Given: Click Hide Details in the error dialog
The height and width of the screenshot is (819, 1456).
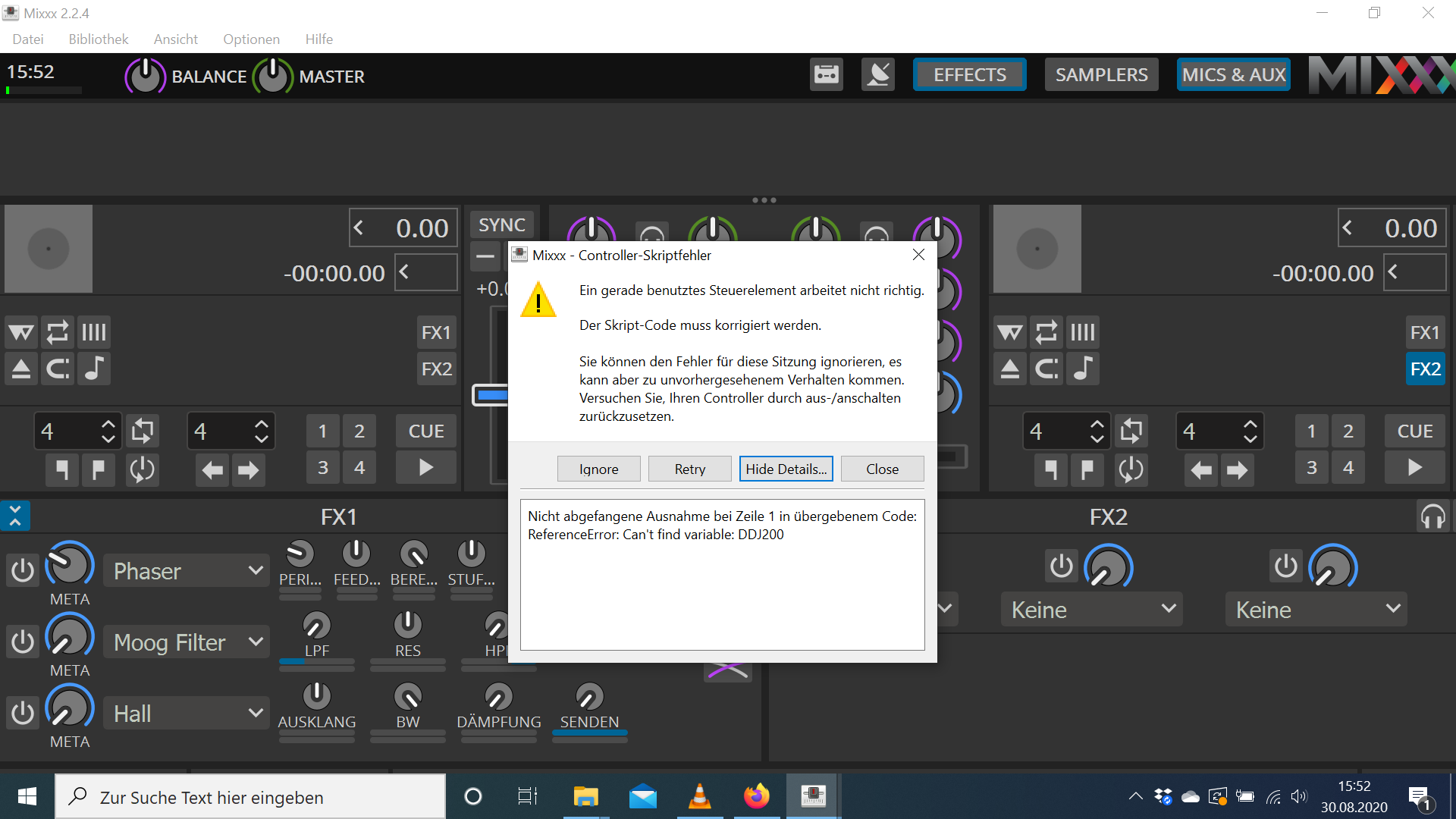Looking at the screenshot, I should point(786,469).
